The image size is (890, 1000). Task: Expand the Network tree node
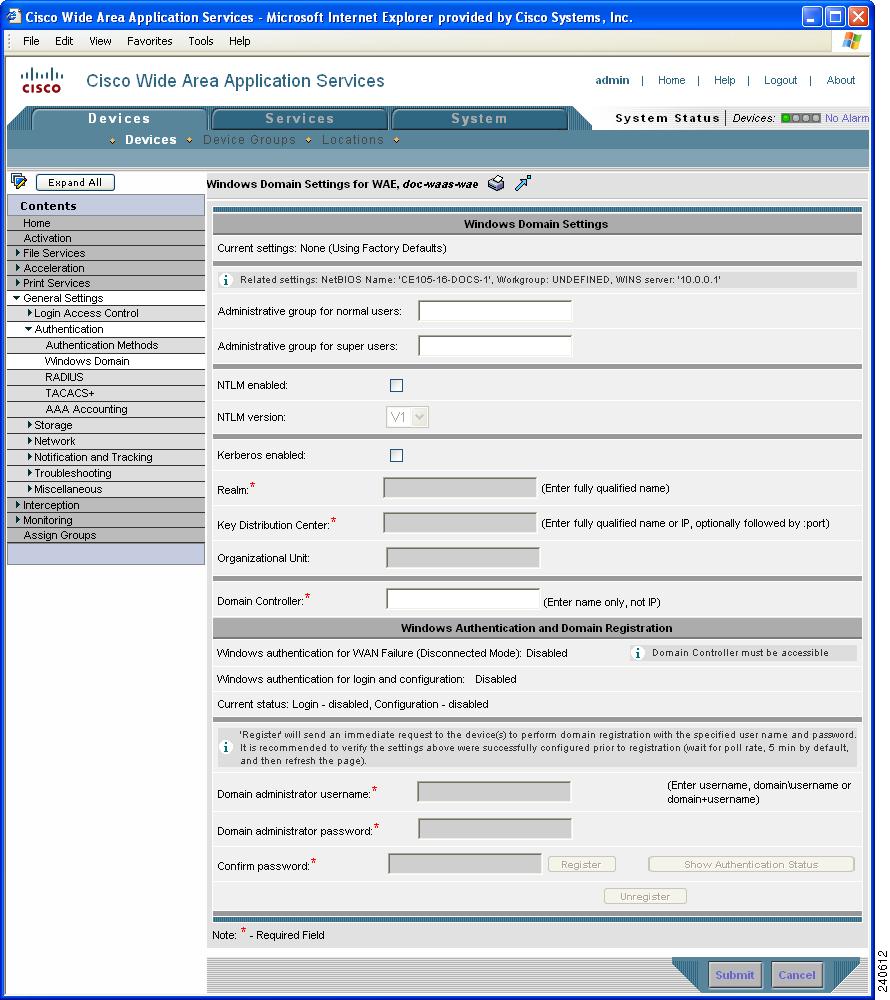pyautogui.click(x=29, y=441)
